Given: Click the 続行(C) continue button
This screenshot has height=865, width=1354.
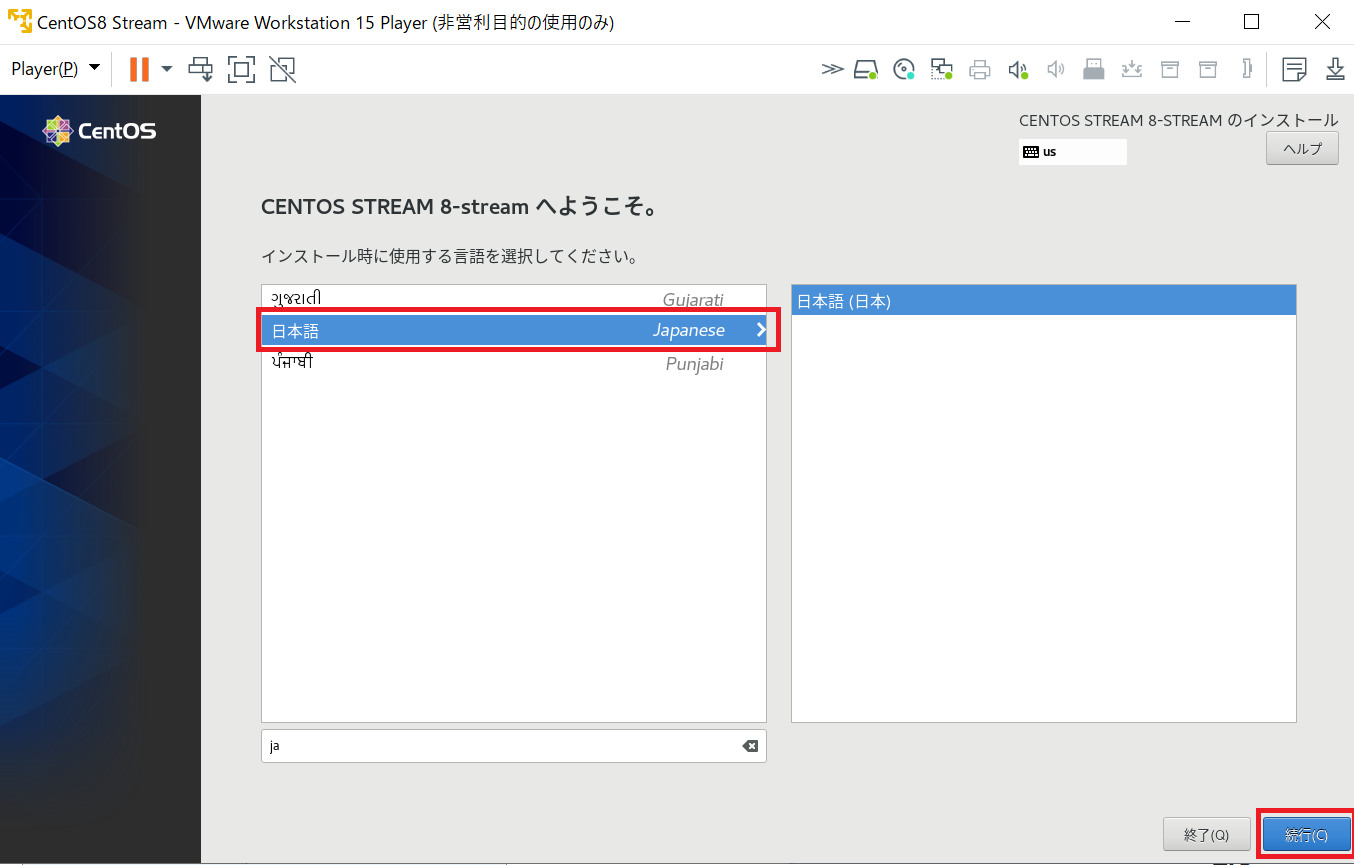Looking at the screenshot, I should tap(1307, 835).
